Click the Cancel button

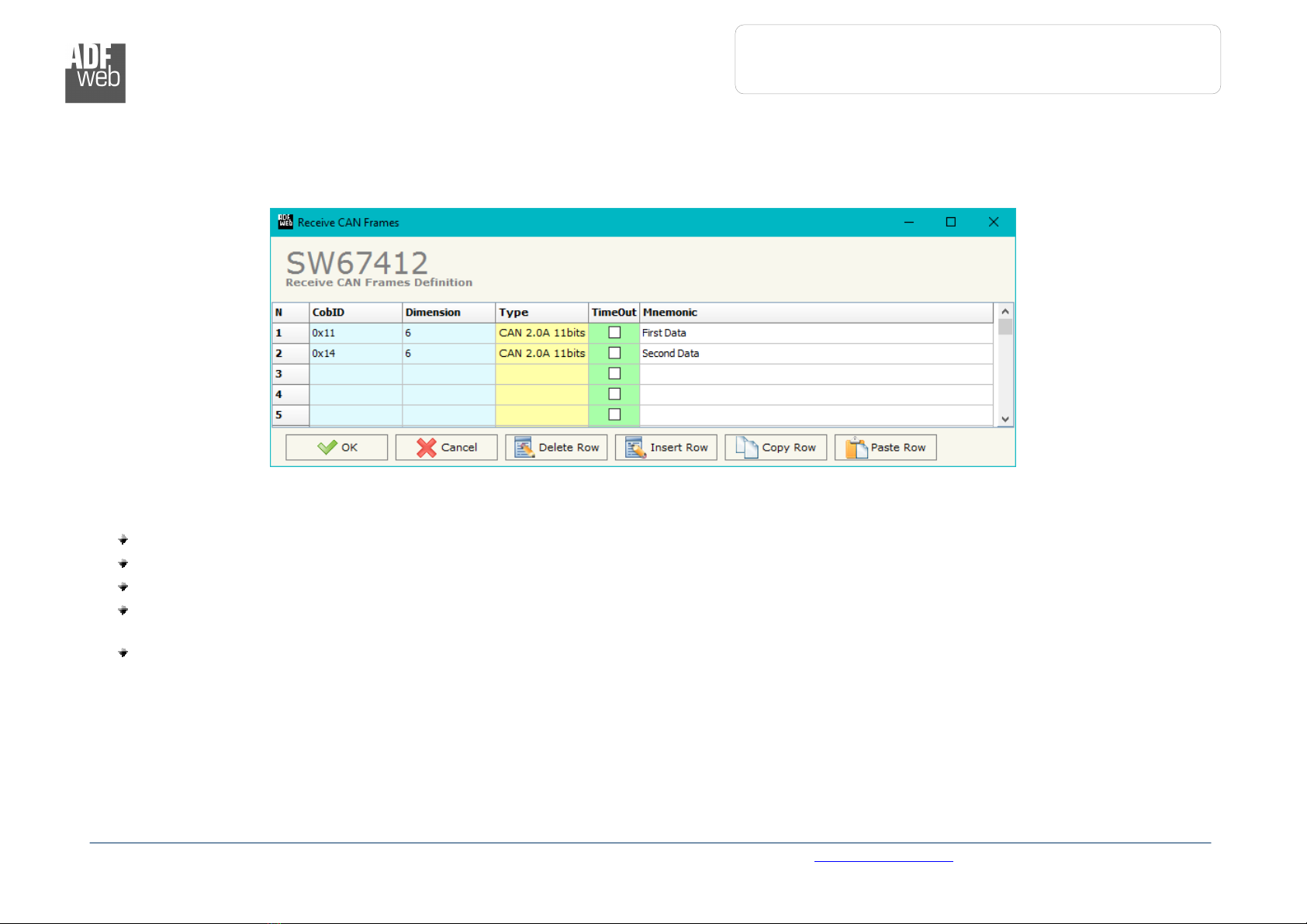[446, 448]
